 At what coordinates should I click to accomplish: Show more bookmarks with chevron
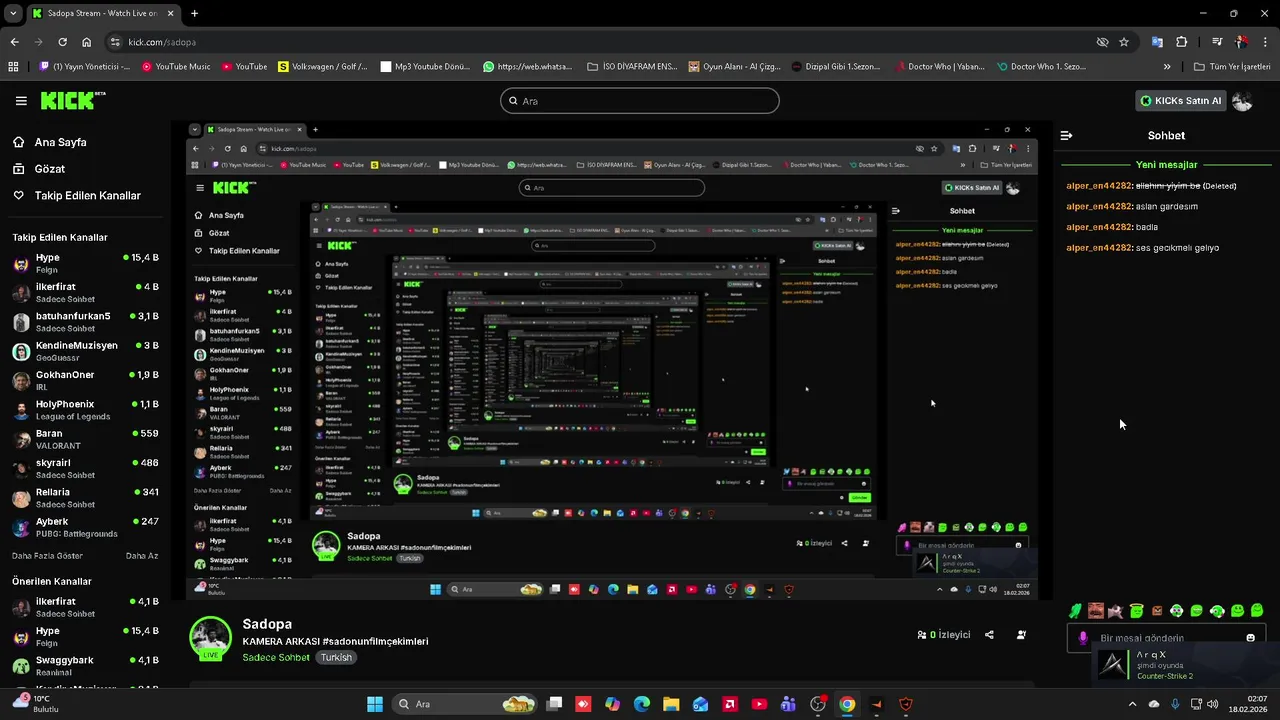click(x=1167, y=67)
